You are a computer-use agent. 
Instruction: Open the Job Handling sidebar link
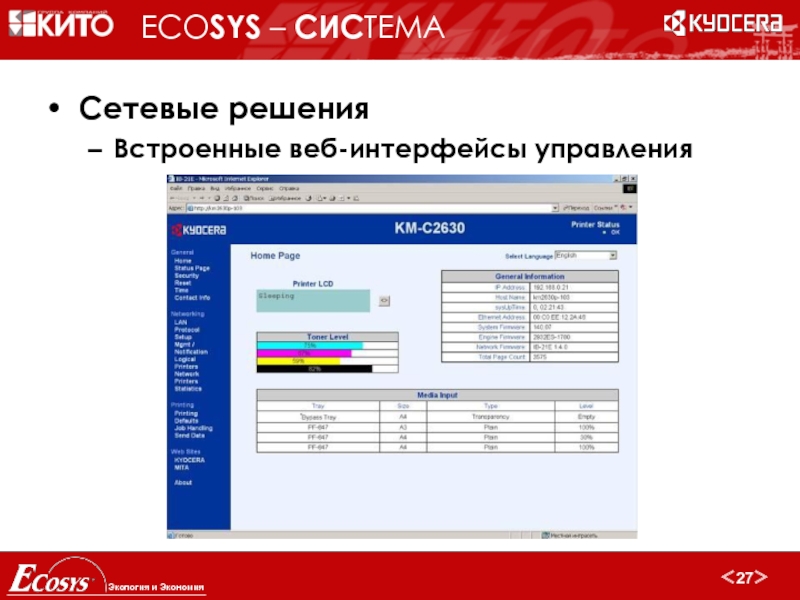tap(193, 428)
